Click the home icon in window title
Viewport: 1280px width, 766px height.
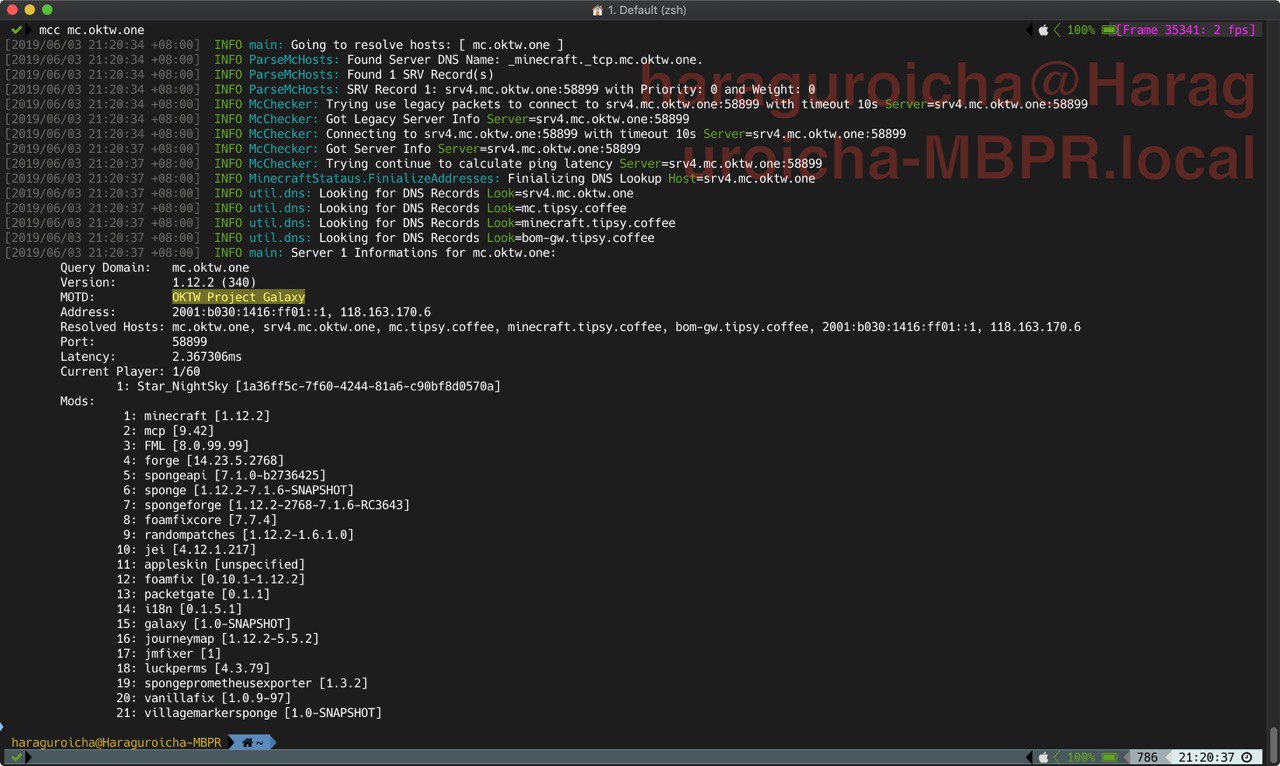point(598,10)
